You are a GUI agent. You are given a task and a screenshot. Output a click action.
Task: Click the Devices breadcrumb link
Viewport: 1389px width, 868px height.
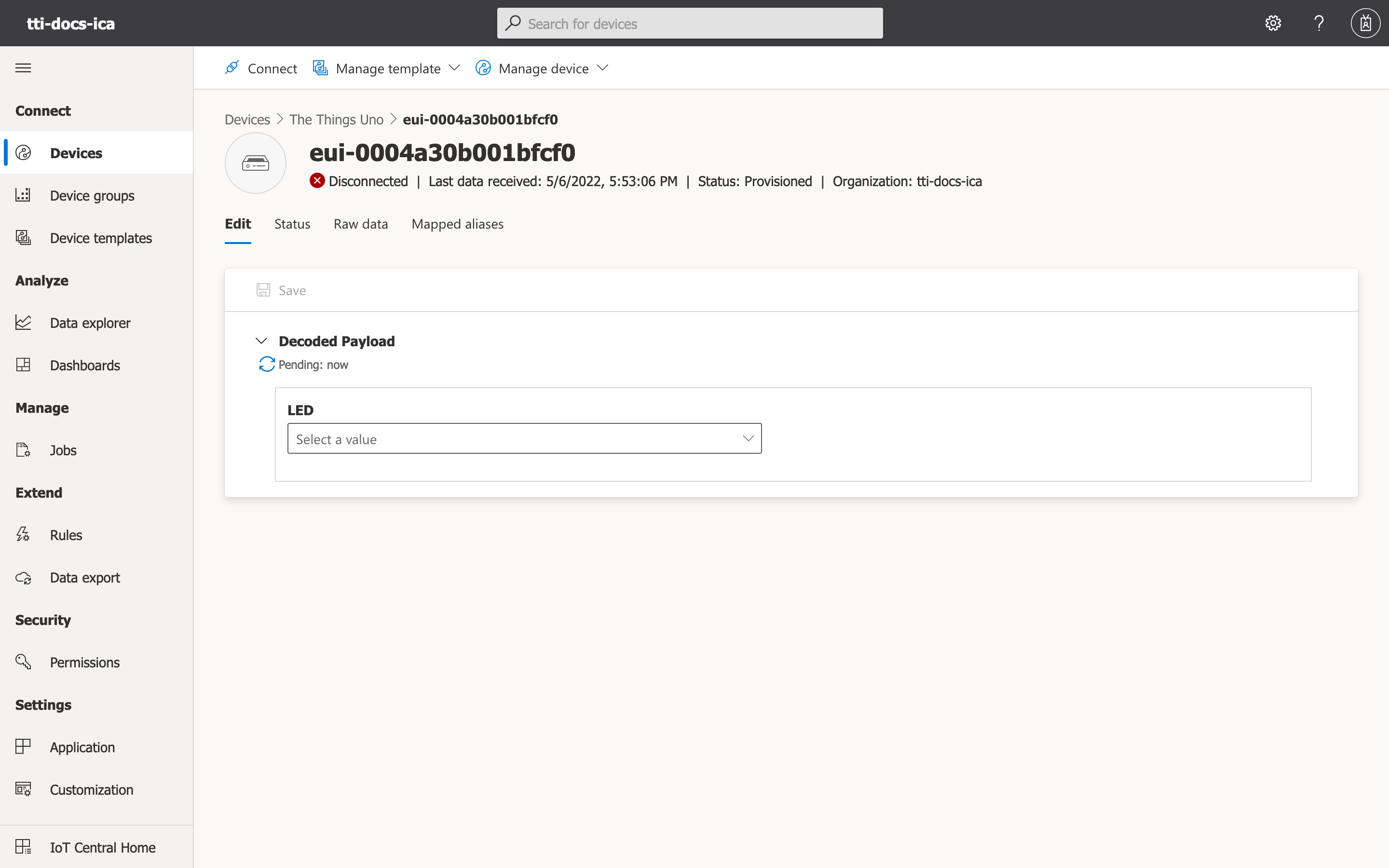247,120
